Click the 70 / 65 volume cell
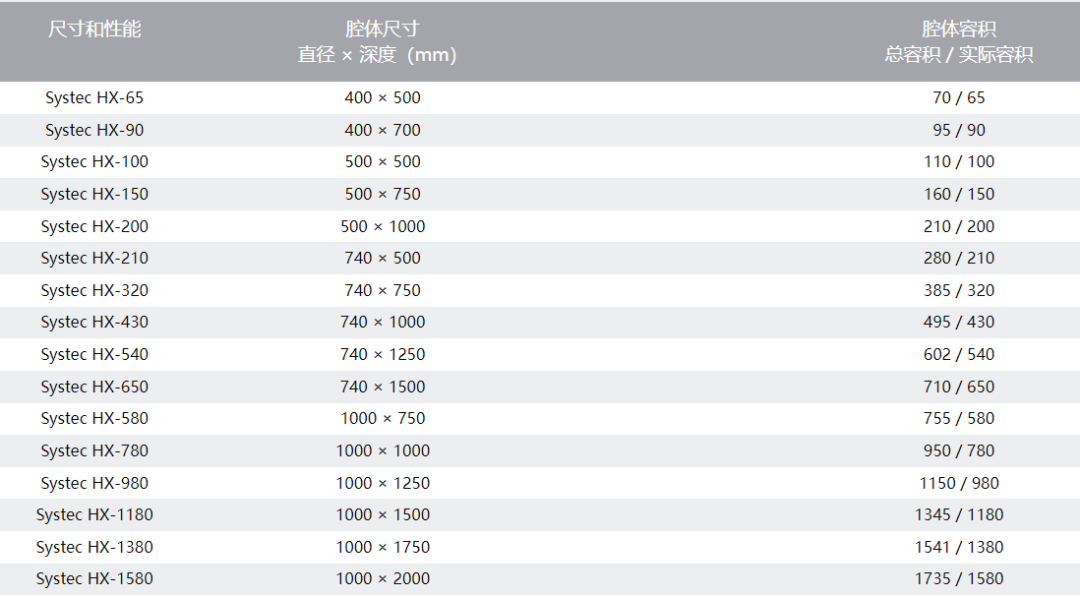The height and width of the screenshot is (597, 1080). pos(958,98)
